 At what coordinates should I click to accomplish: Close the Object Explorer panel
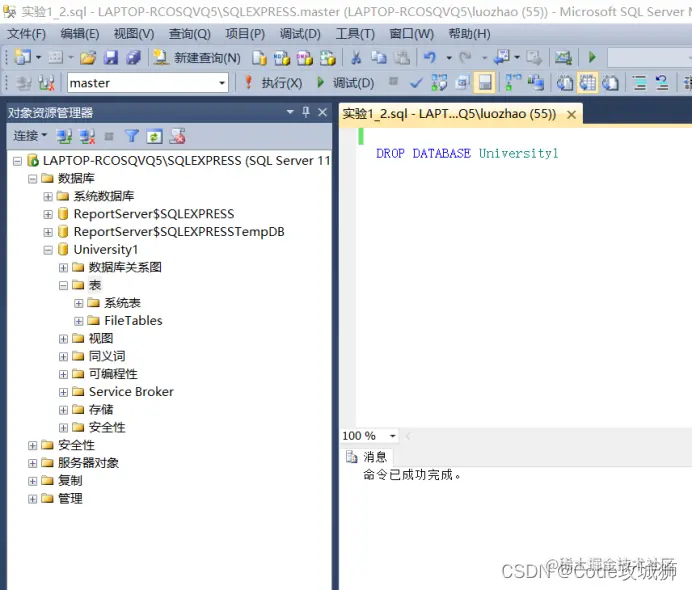point(323,112)
